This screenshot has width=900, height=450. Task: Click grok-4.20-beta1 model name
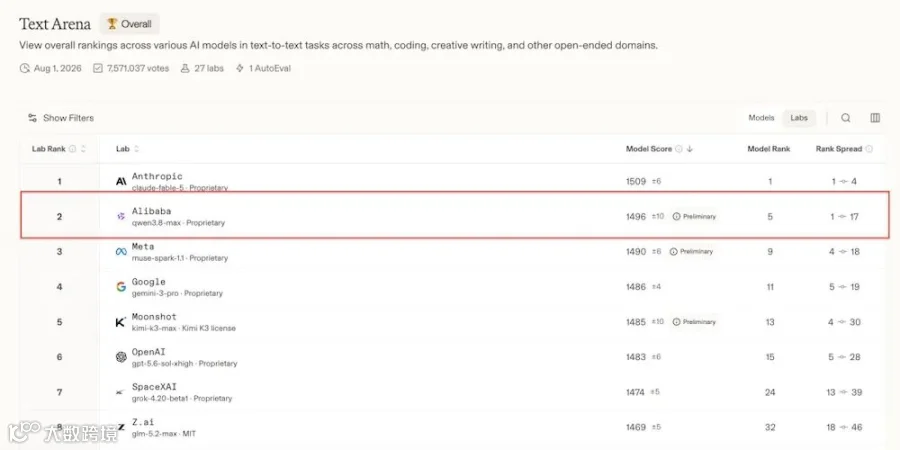pos(160,398)
